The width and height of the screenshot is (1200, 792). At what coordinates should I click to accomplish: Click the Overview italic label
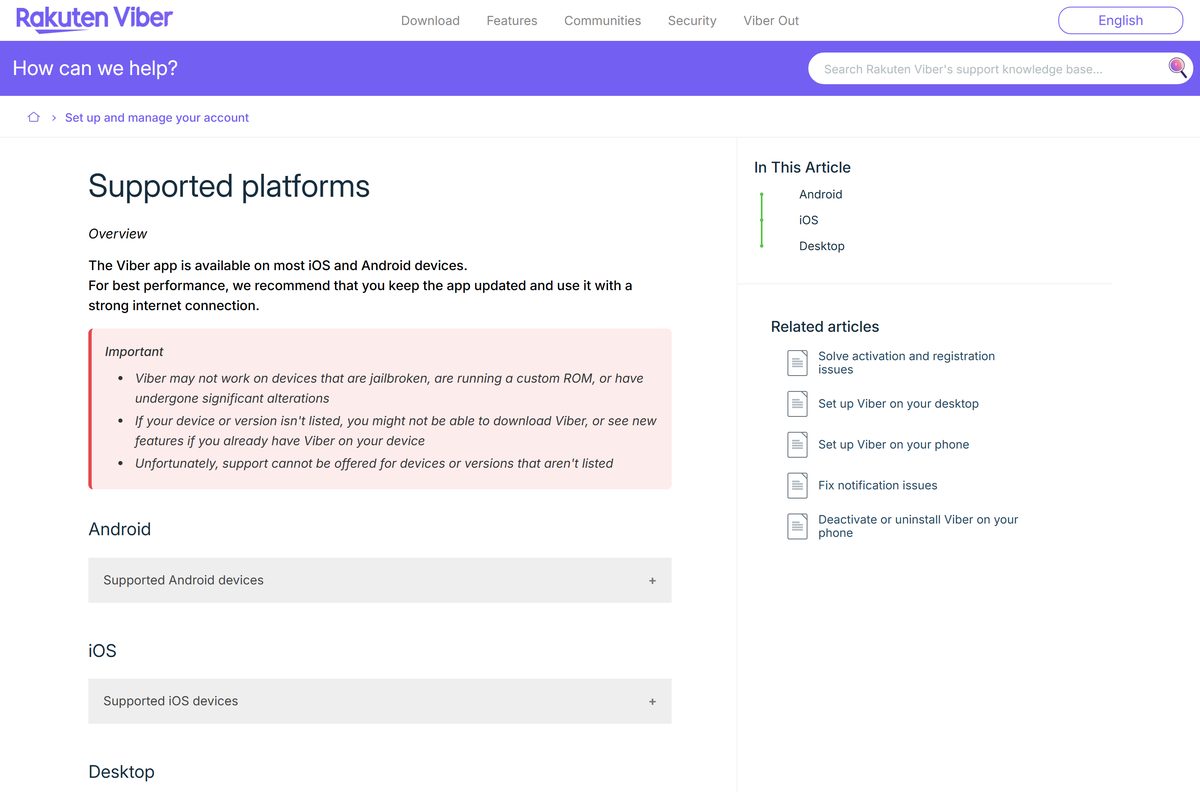click(x=118, y=234)
